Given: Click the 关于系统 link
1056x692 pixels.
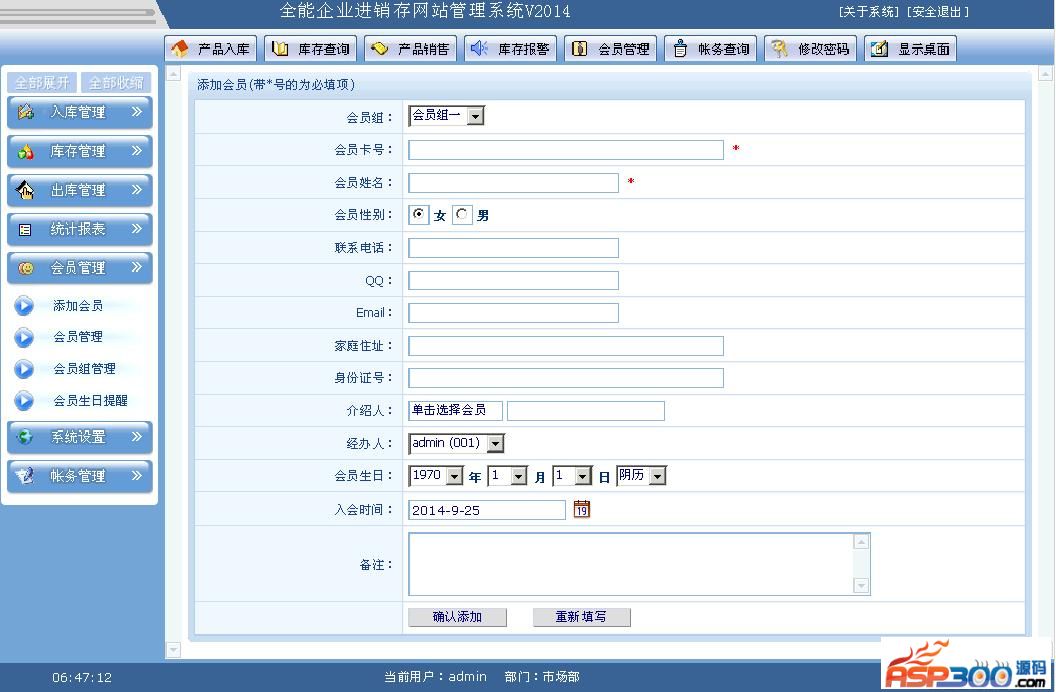Looking at the screenshot, I should tap(869, 11).
